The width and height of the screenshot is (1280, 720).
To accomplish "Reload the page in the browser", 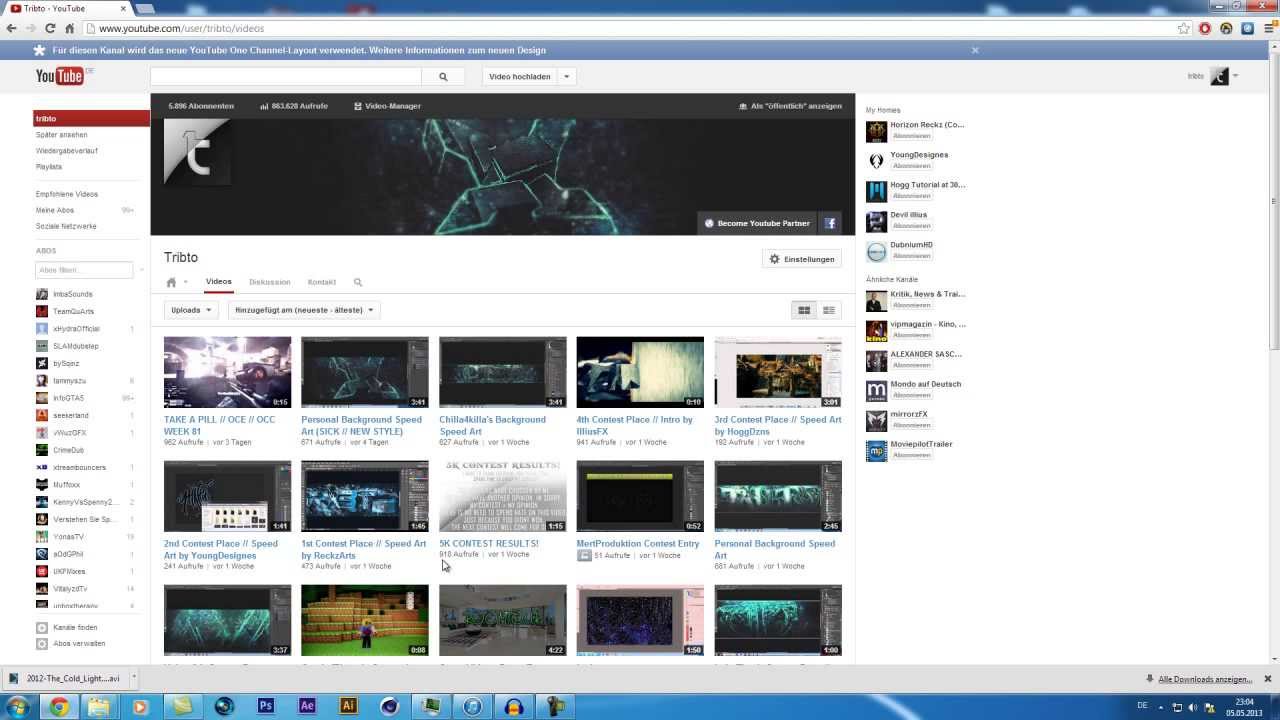I will [x=50, y=29].
